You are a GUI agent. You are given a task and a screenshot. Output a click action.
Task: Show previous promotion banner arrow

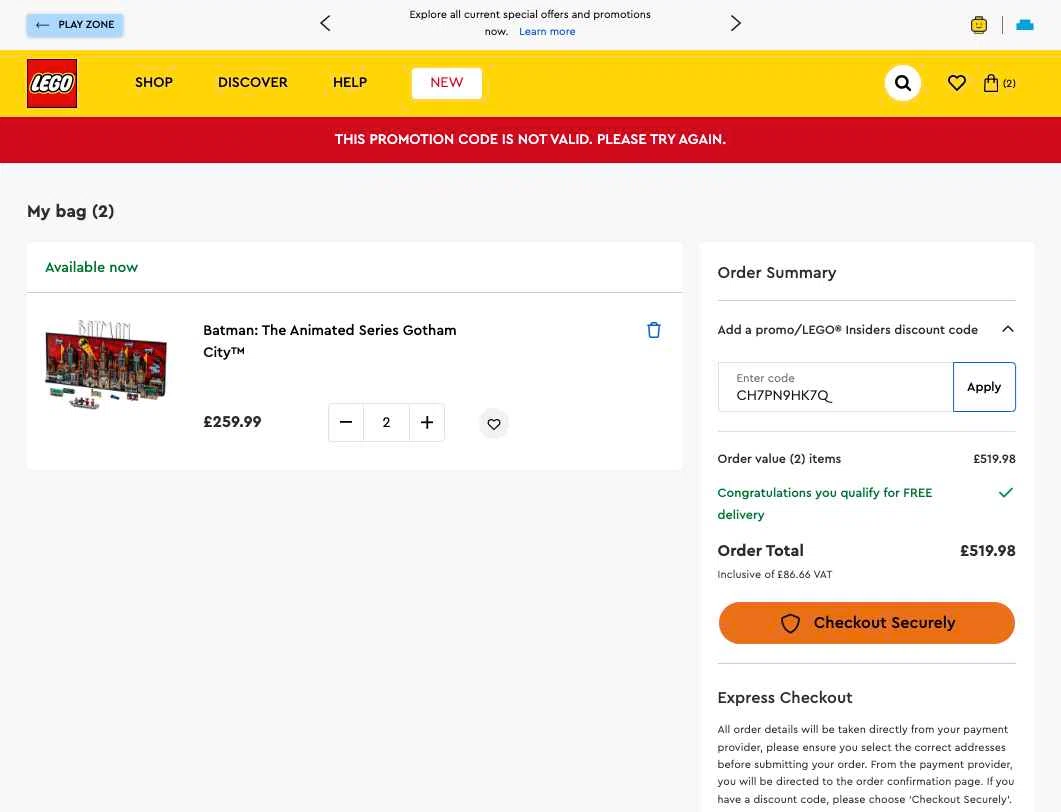click(325, 23)
